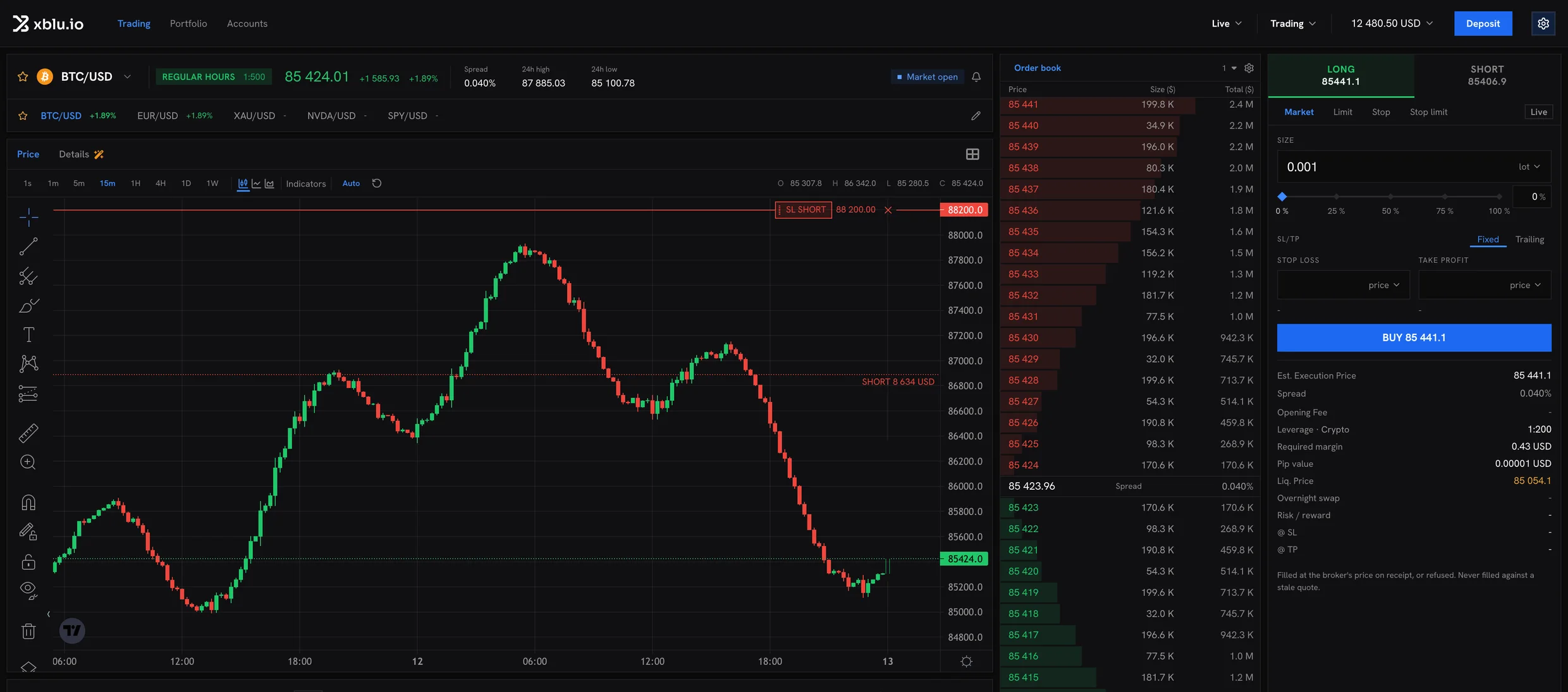Click the size slider blue handle

click(x=1282, y=197)
